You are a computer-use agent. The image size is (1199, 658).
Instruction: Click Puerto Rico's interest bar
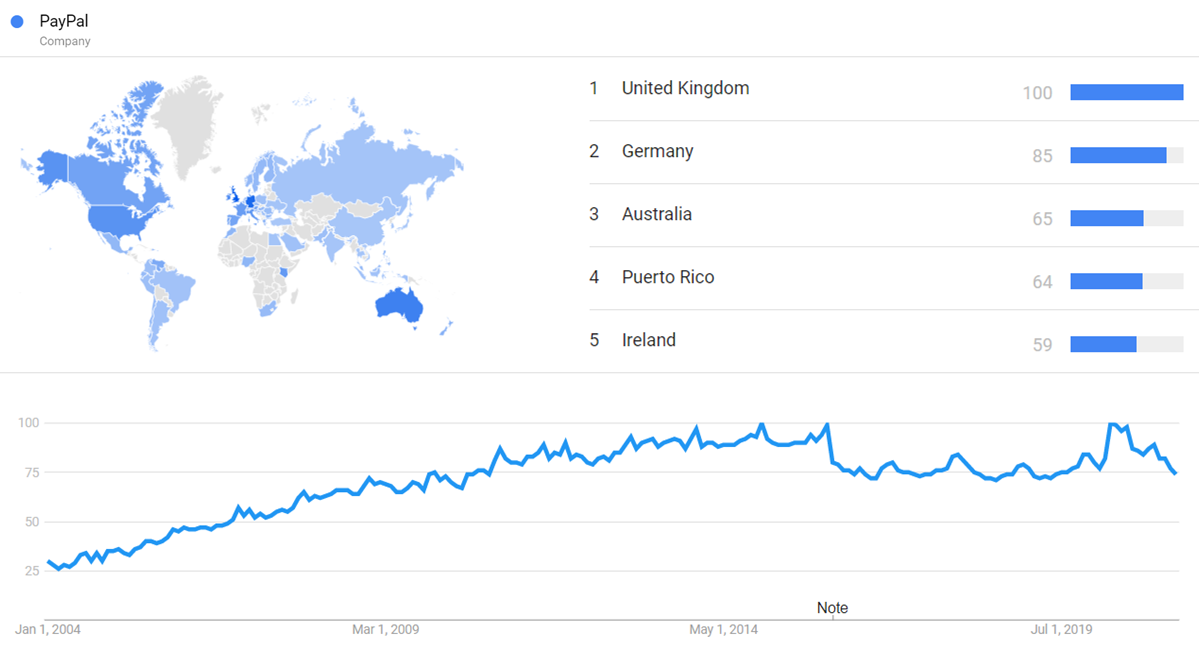click(x=1106, y=281)
